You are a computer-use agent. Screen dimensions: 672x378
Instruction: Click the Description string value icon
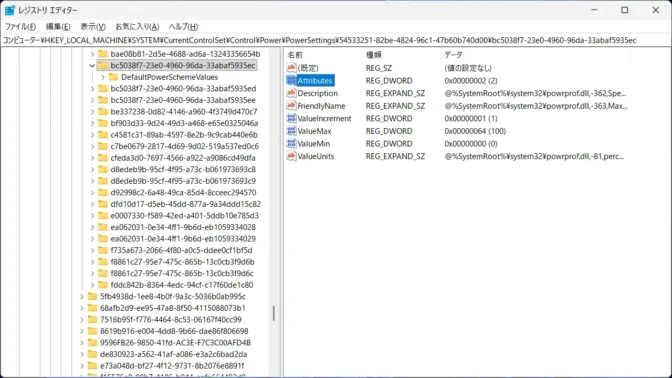291,93
